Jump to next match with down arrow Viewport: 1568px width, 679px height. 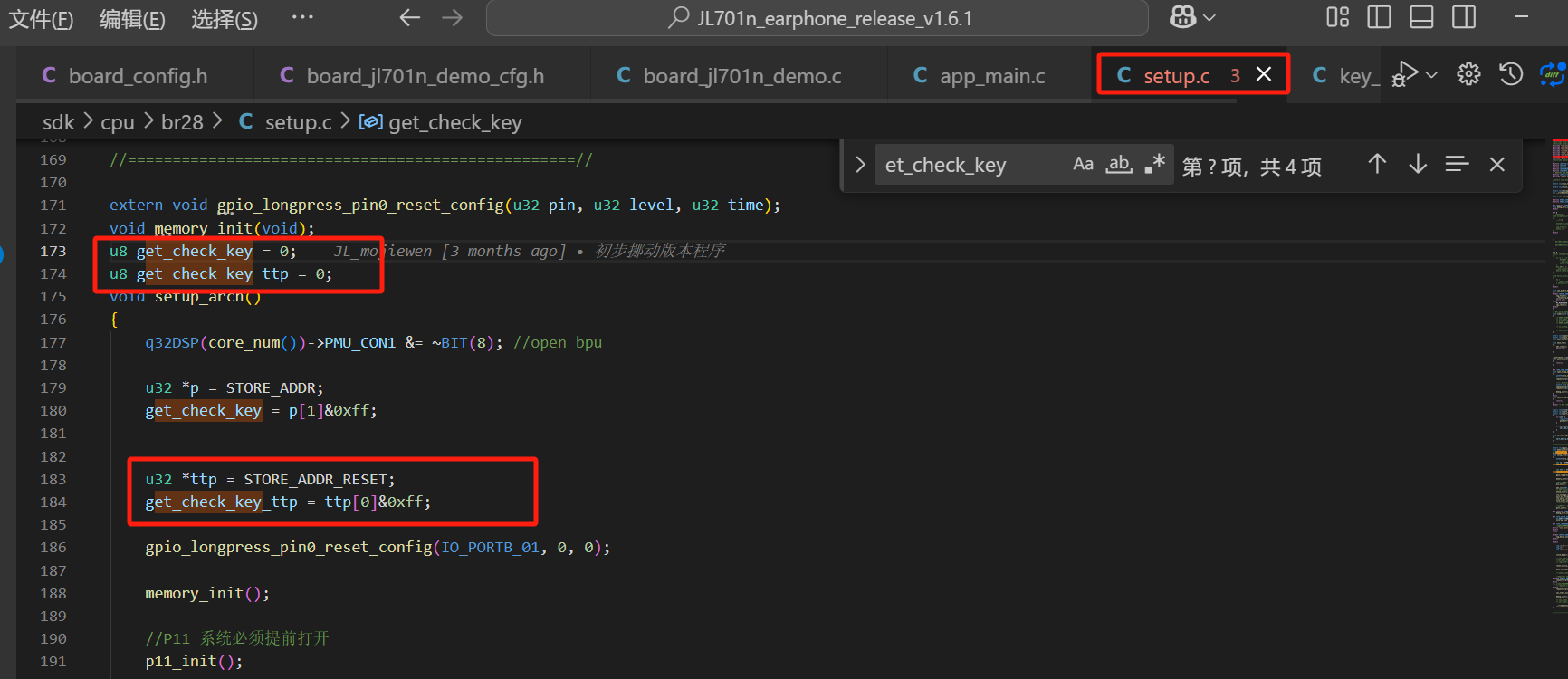coord(1418,164)
